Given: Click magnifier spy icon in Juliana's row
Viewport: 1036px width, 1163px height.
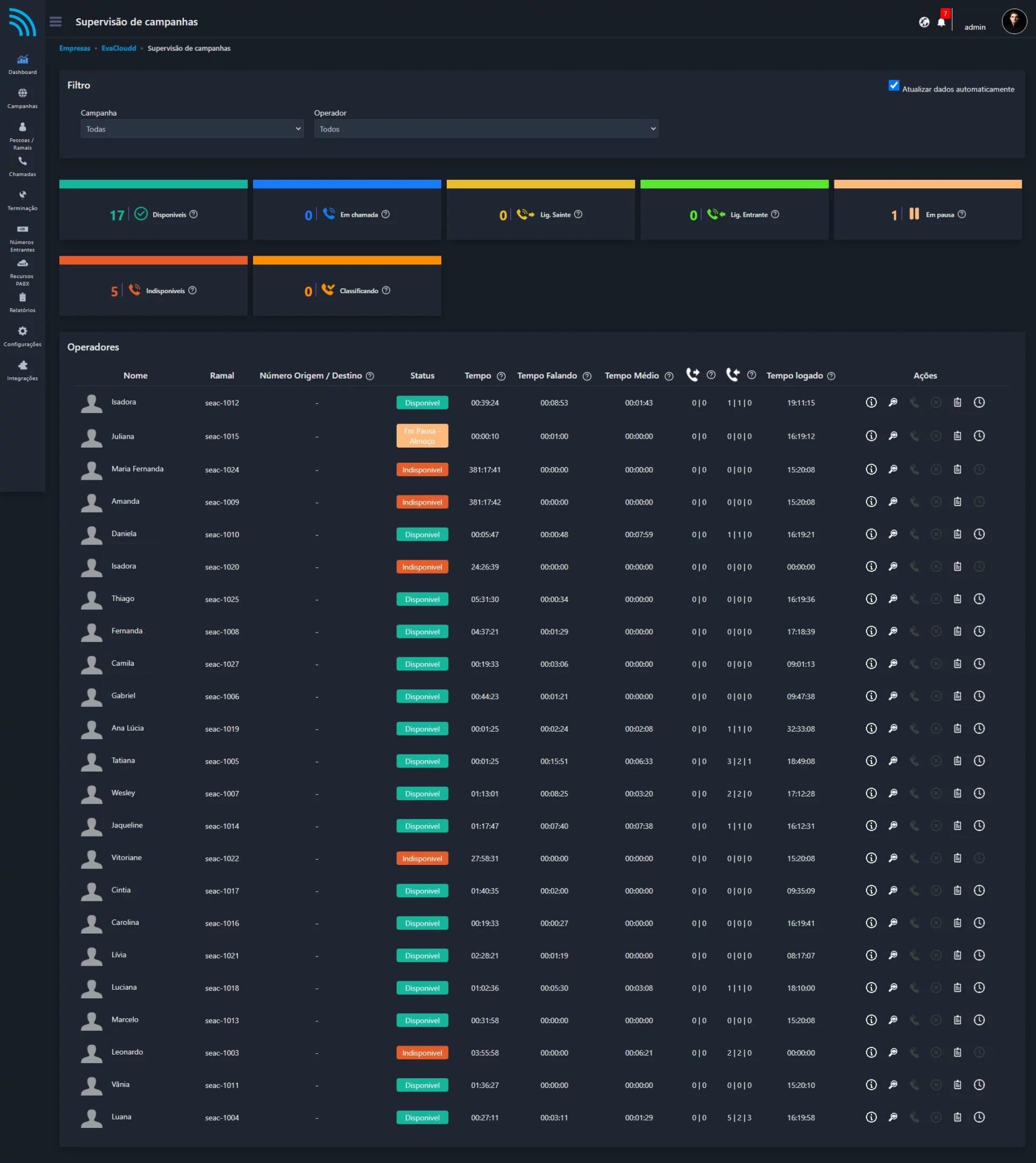Looking at the screenshot, I should pos(892,436).
